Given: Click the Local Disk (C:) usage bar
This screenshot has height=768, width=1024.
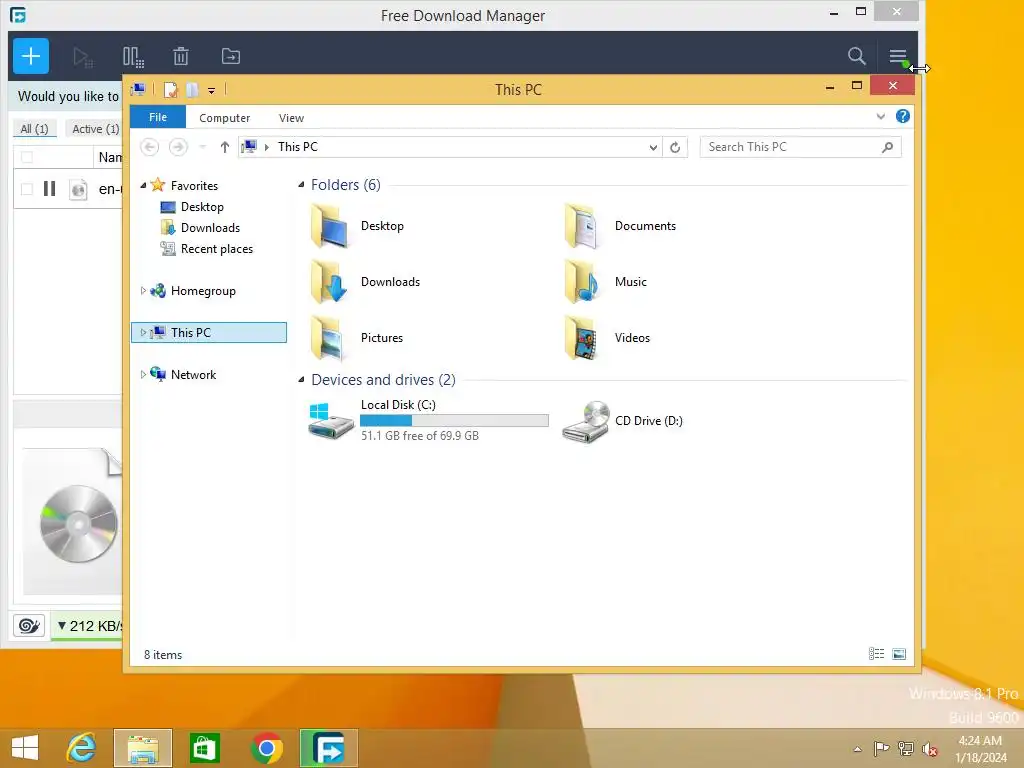Looking at the screenshot, I should (455, 421).
